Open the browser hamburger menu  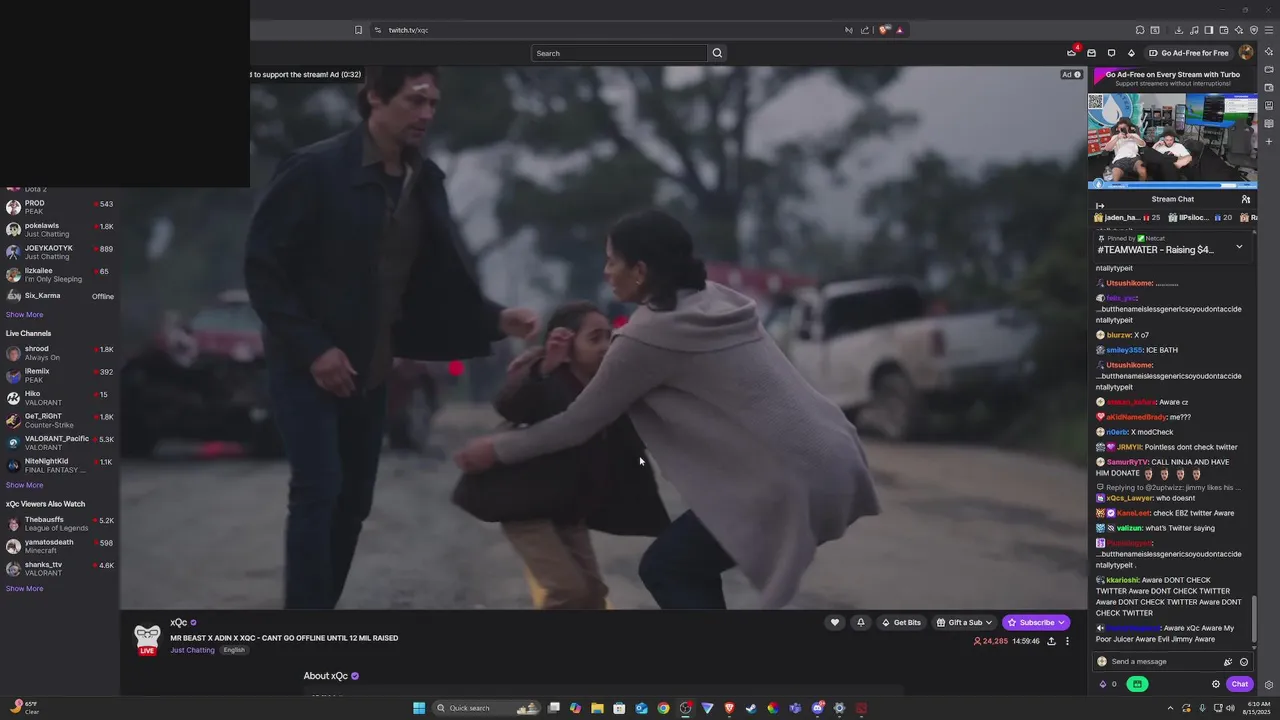(x=1269, y=30)
